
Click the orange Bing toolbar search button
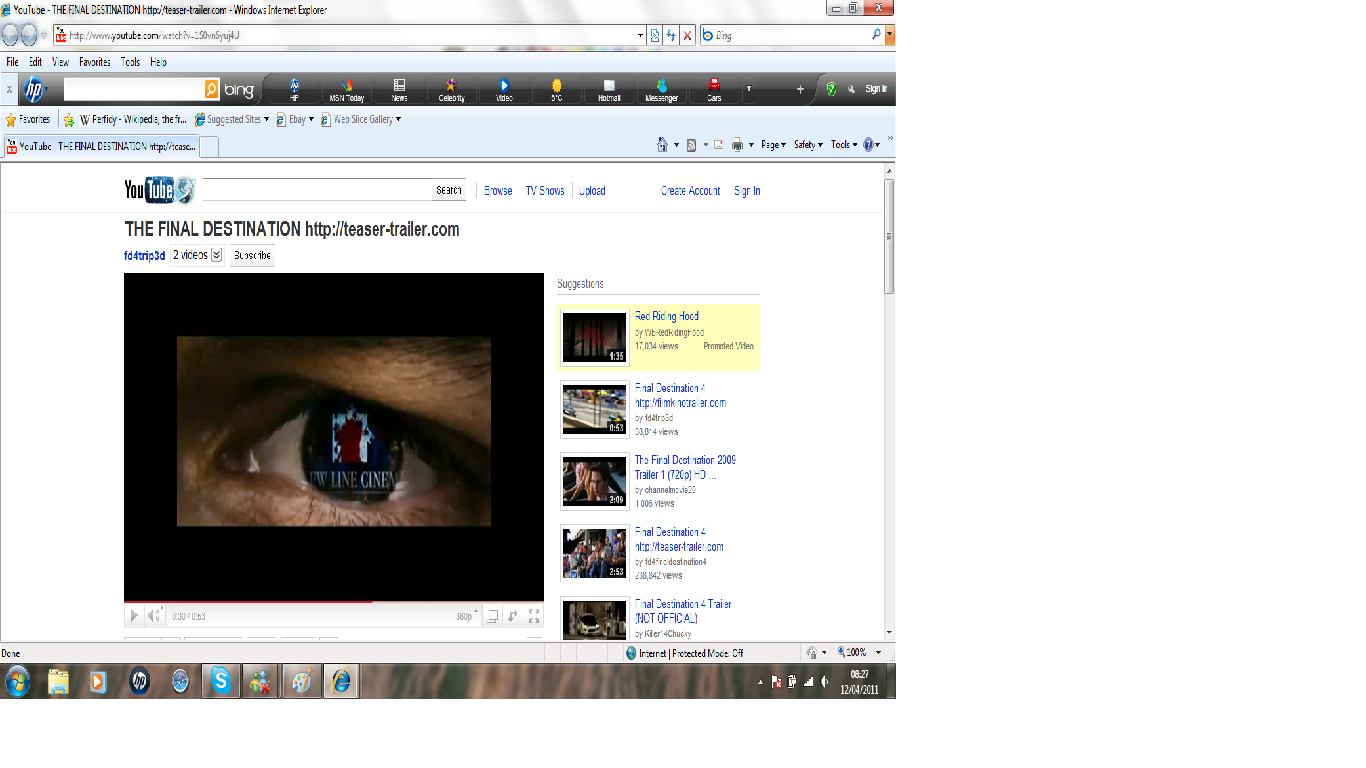pos(212,89)
